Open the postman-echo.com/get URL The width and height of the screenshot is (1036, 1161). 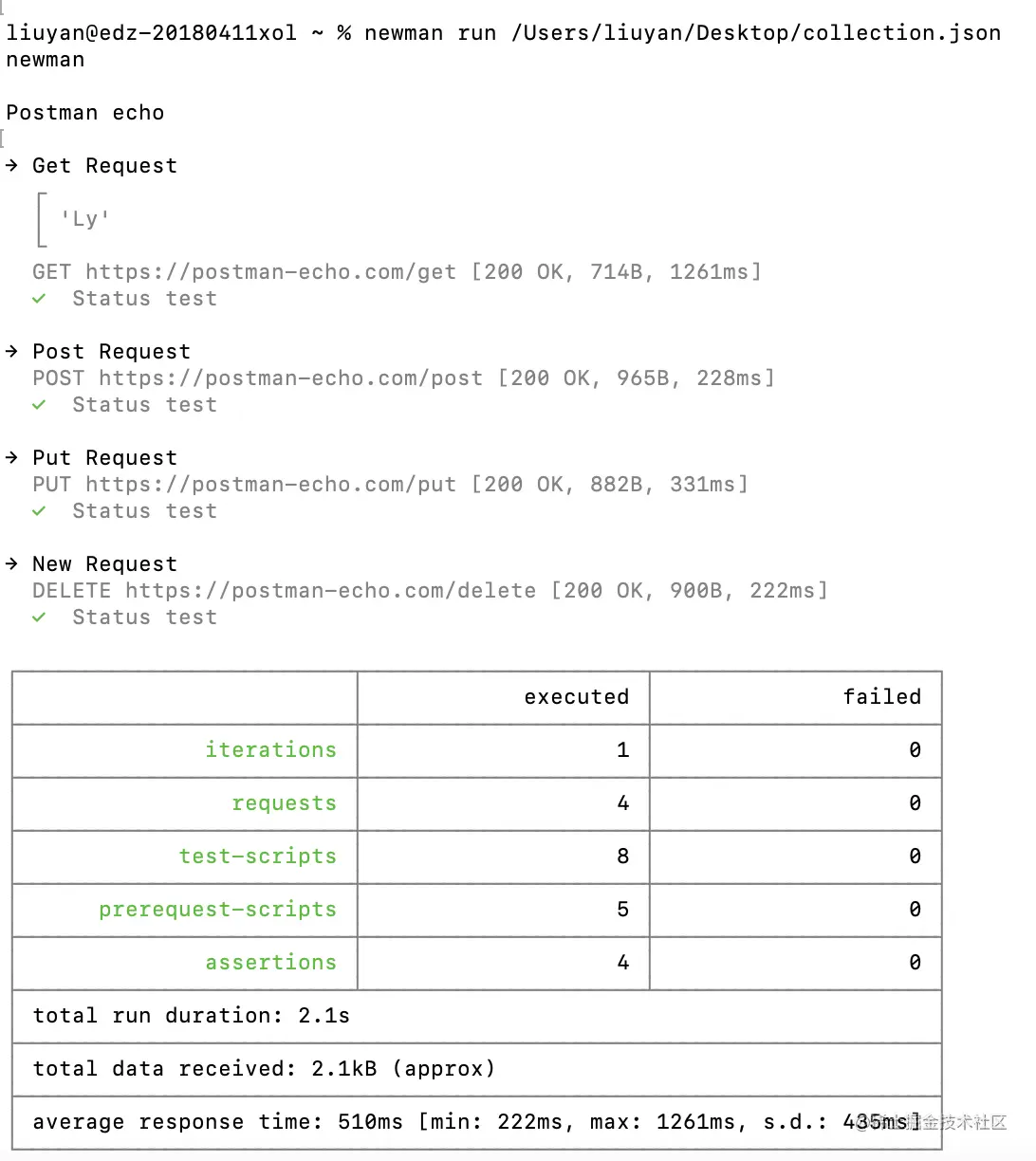[x=270, y=272]
